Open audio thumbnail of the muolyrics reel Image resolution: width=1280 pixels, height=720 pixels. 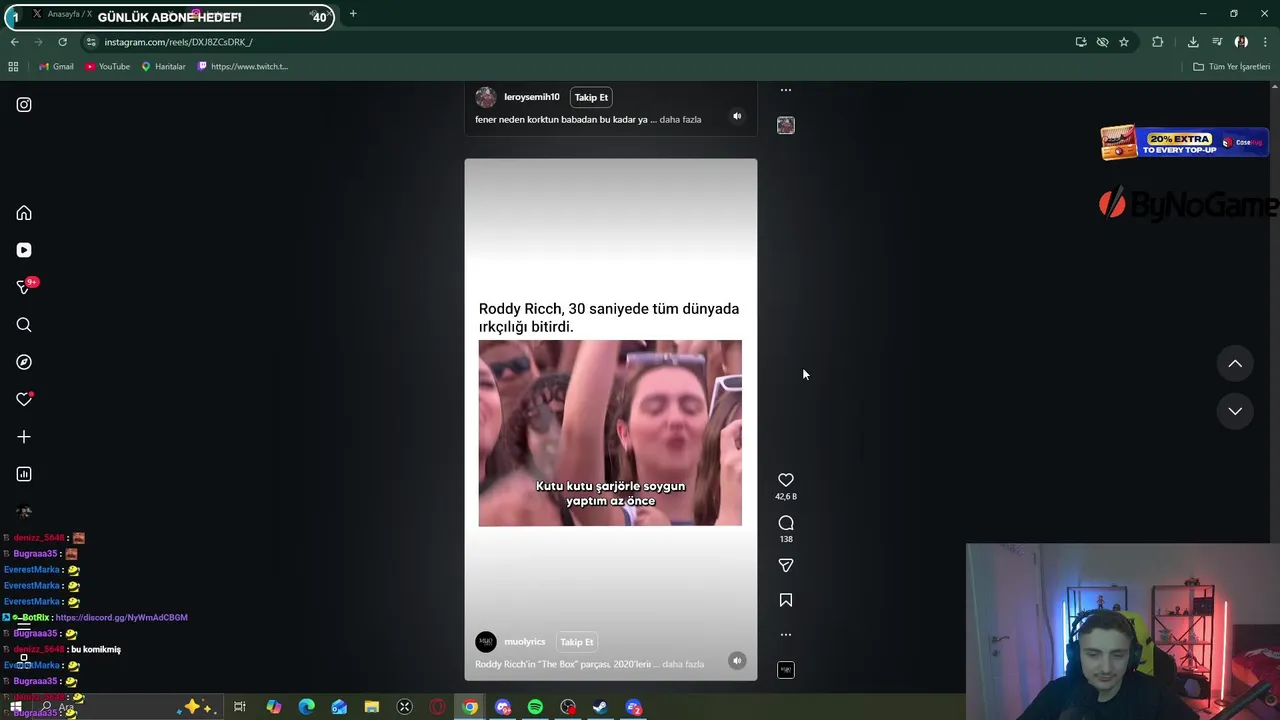click(786, 670)
